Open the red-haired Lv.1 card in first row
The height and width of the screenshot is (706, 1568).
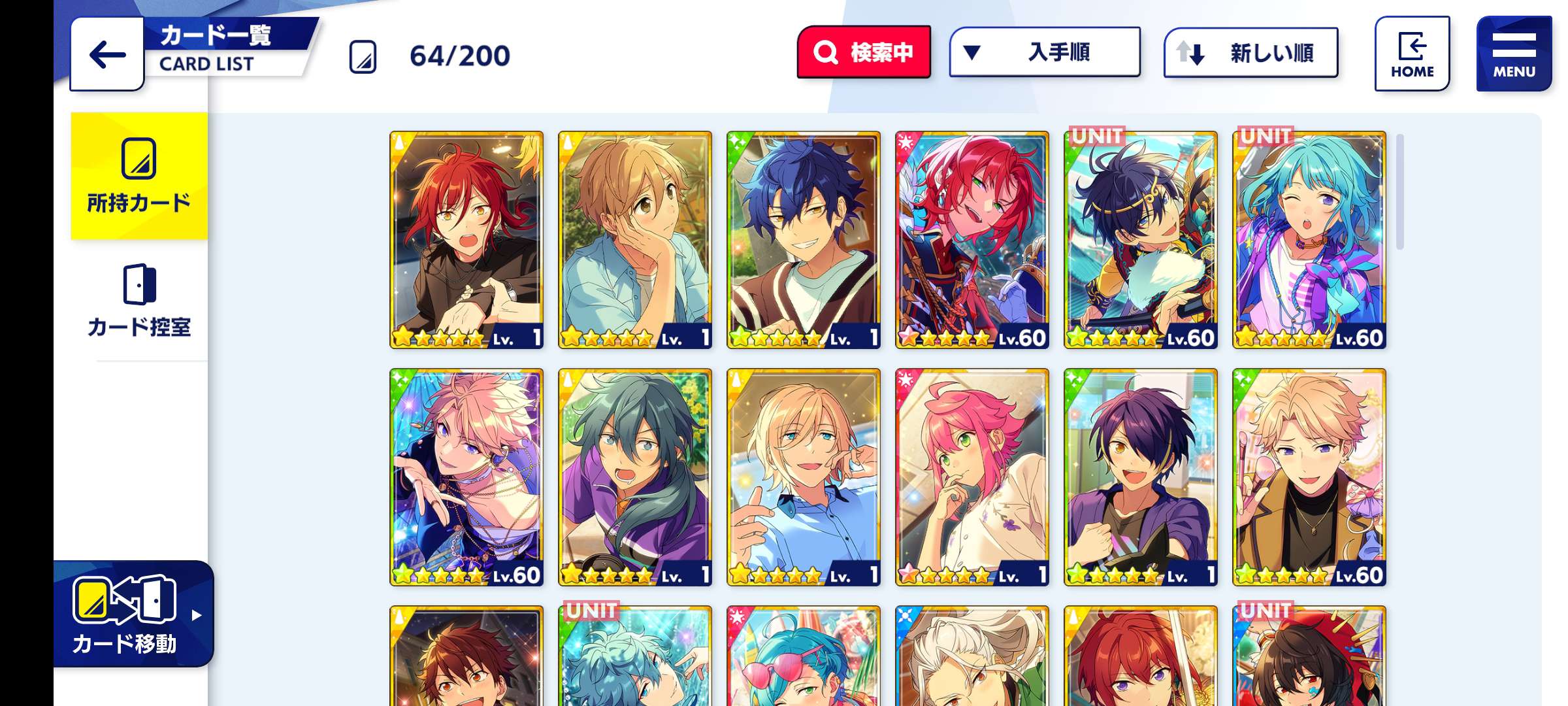(466, 240)
